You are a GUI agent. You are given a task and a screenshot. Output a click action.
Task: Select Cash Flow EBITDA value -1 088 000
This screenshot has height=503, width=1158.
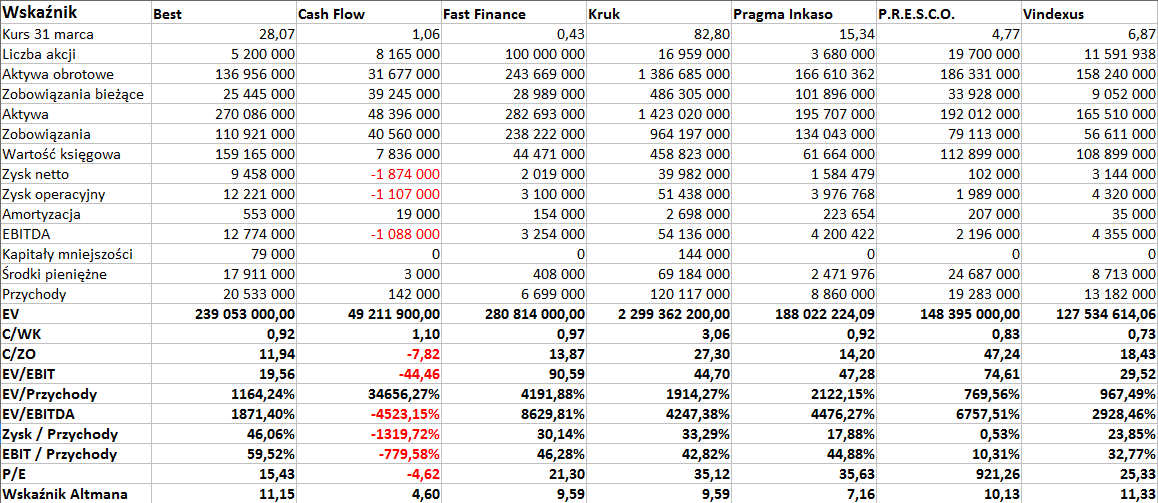tap(368, 234)
